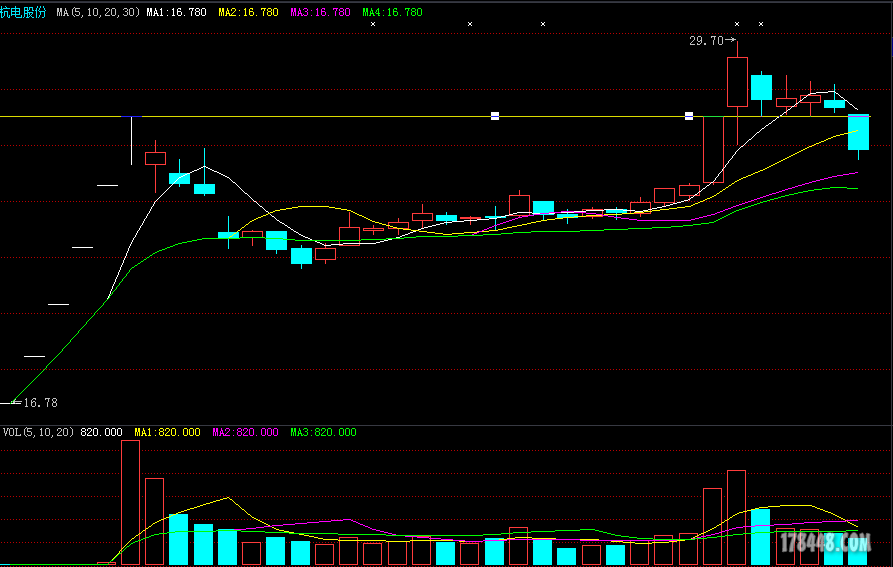This screenshot has height=567, width=893.
Task: Click the 16.78 low price annotation
Action: 39,403
